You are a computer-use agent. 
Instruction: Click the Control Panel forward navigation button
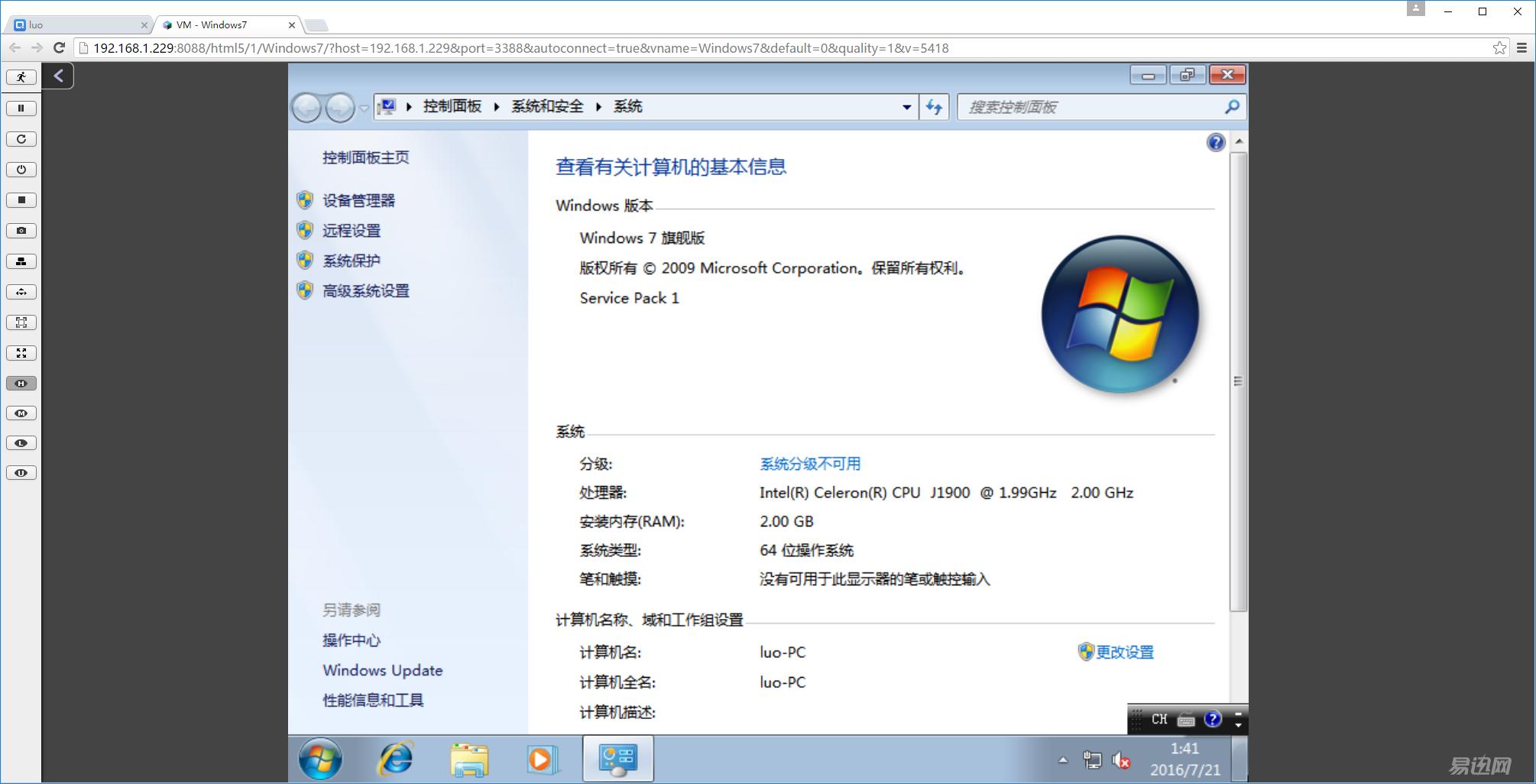point(340,107)
